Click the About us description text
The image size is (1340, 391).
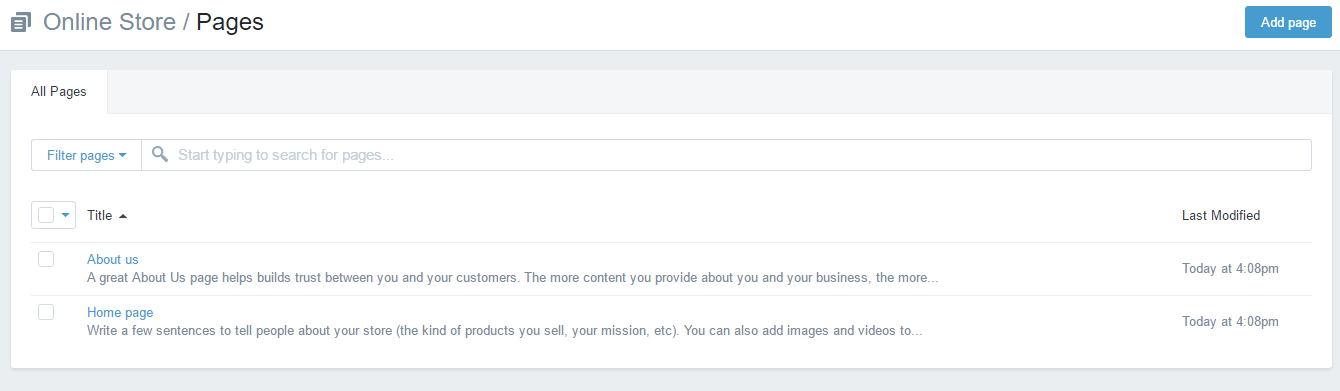[x=512, y=277]
